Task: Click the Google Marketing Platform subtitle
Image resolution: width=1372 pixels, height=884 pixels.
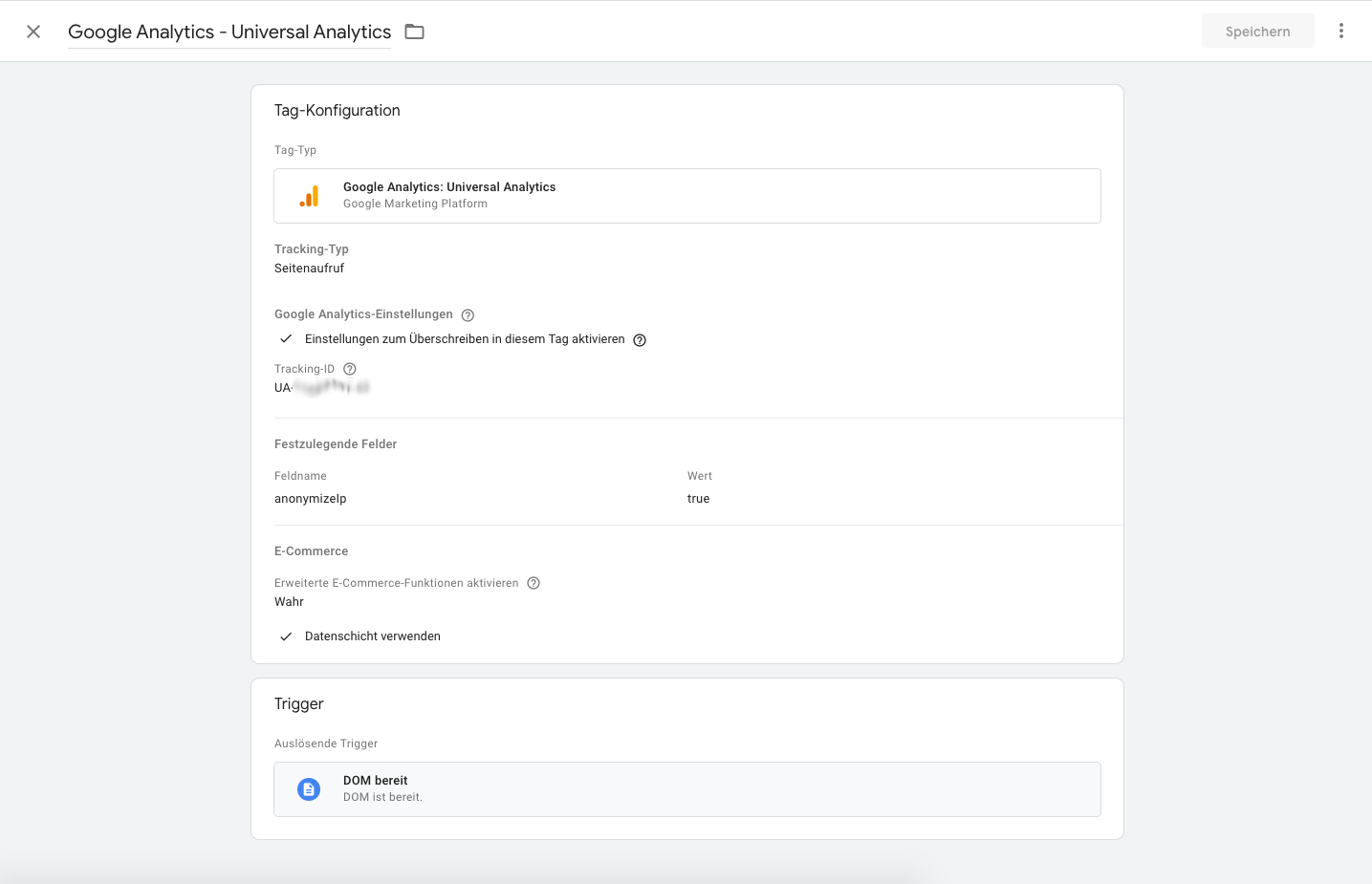Action: (415, 204)
